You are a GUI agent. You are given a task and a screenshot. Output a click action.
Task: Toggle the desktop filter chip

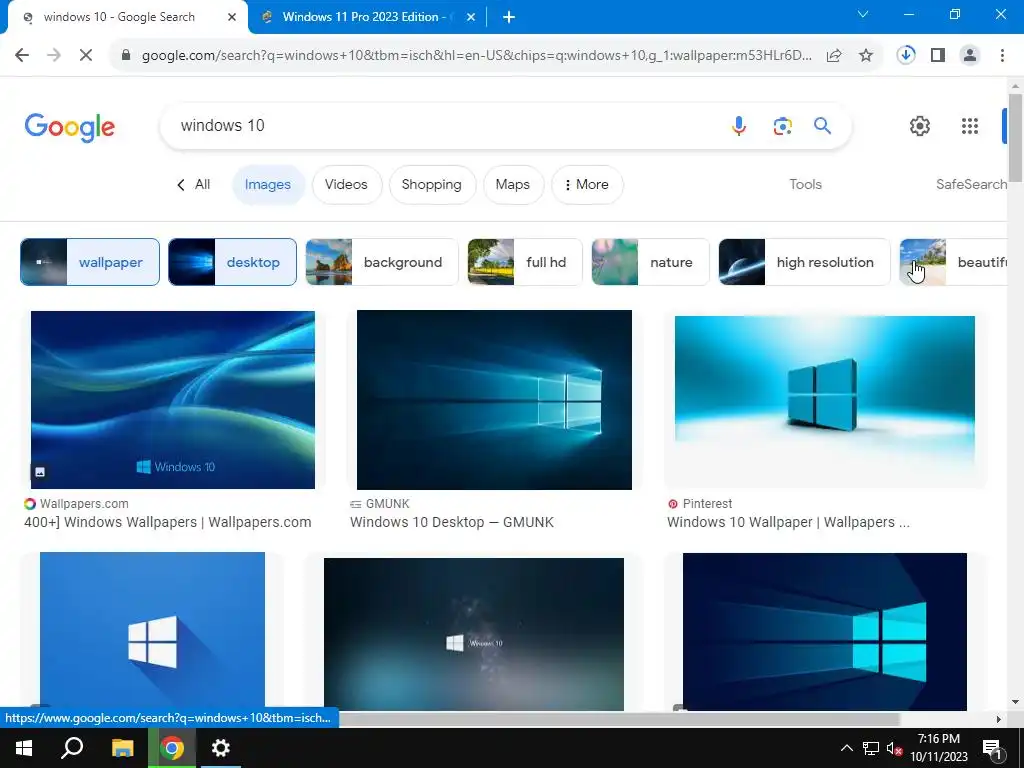(232, 262)
